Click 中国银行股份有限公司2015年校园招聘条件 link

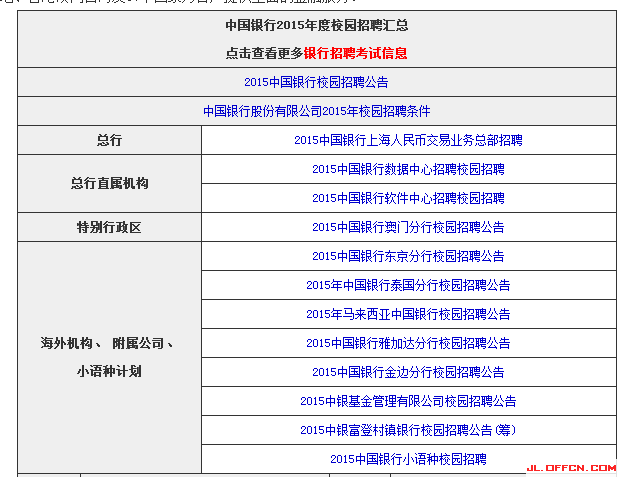coord(316,111)
